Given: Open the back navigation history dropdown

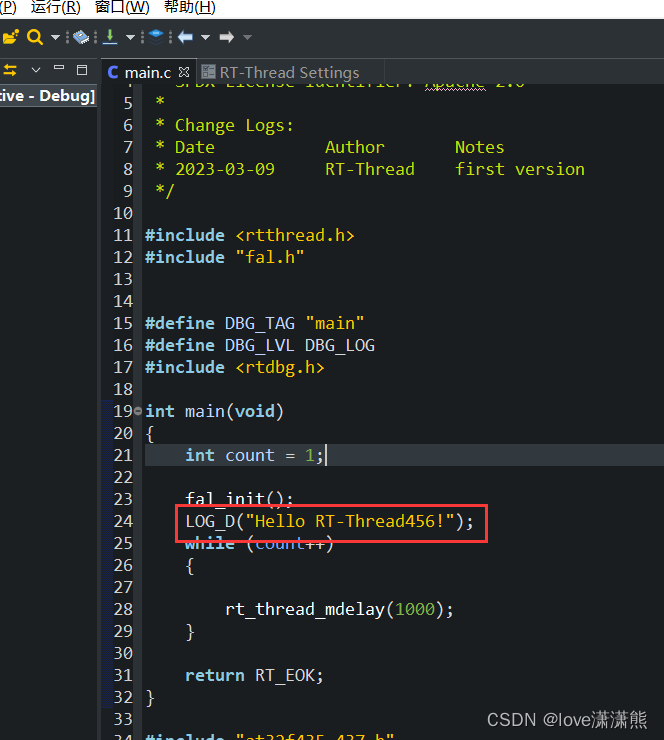Looking at the screenshot, I should pyautogui.click(x=205, y=37).
